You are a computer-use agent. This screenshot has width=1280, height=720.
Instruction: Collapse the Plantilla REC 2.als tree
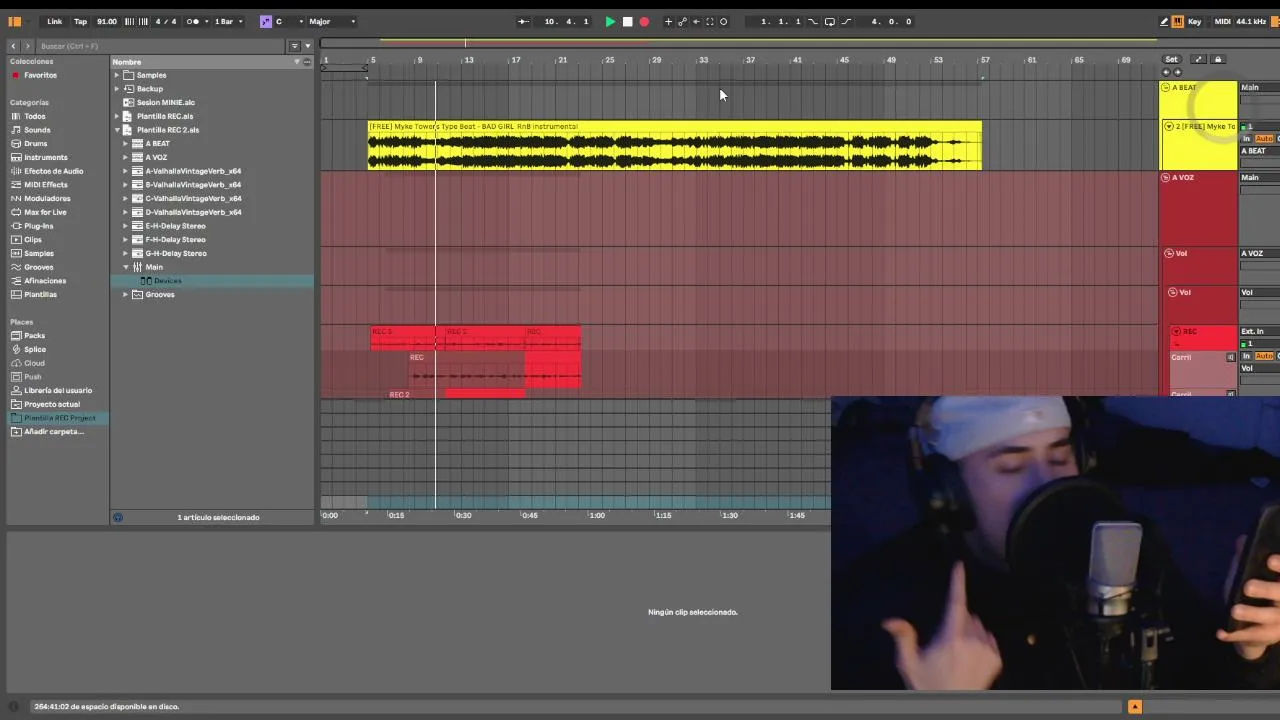point(117,130)
